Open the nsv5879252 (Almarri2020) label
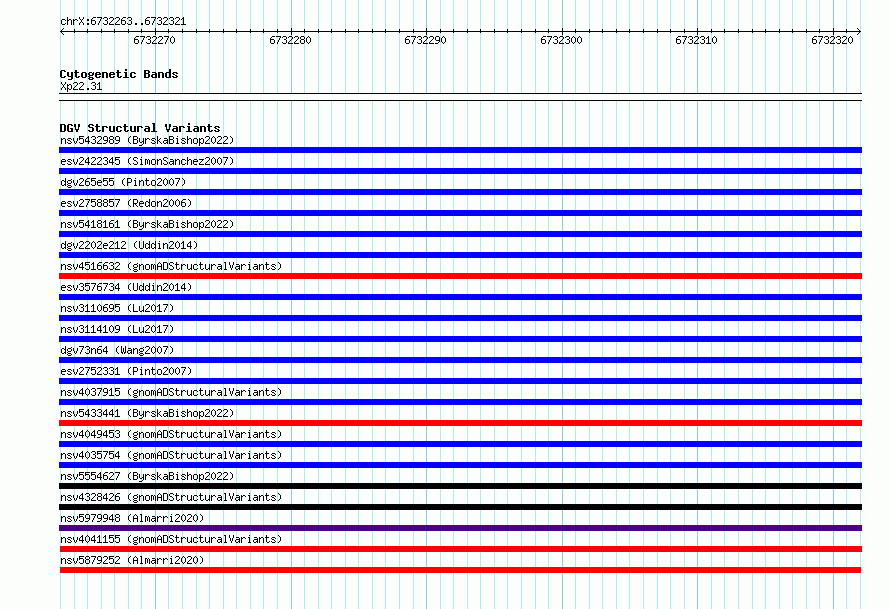This screenshot has width=890, height=609. point(132,560)
